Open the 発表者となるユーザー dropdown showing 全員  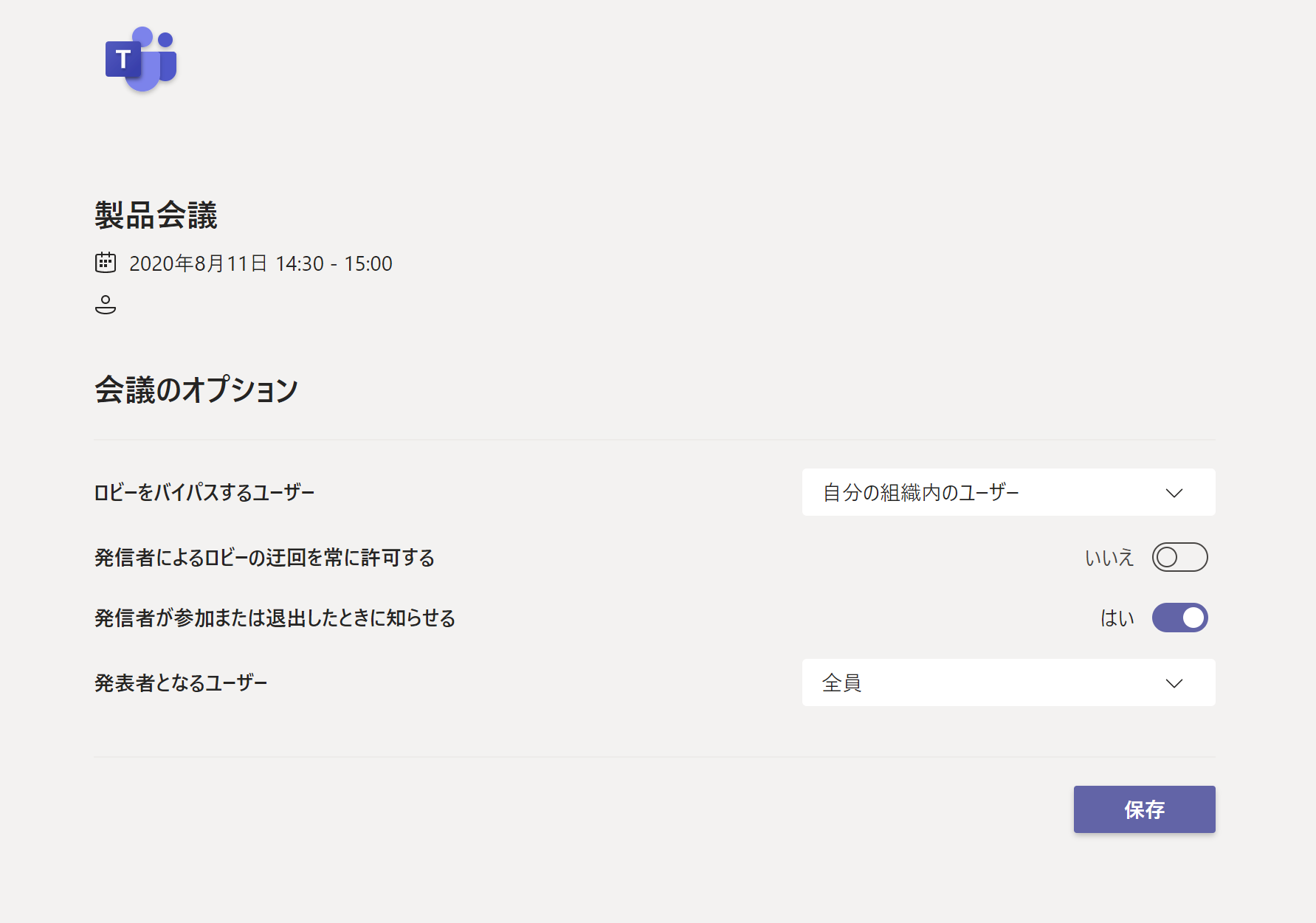click(x=1008, y=682)
